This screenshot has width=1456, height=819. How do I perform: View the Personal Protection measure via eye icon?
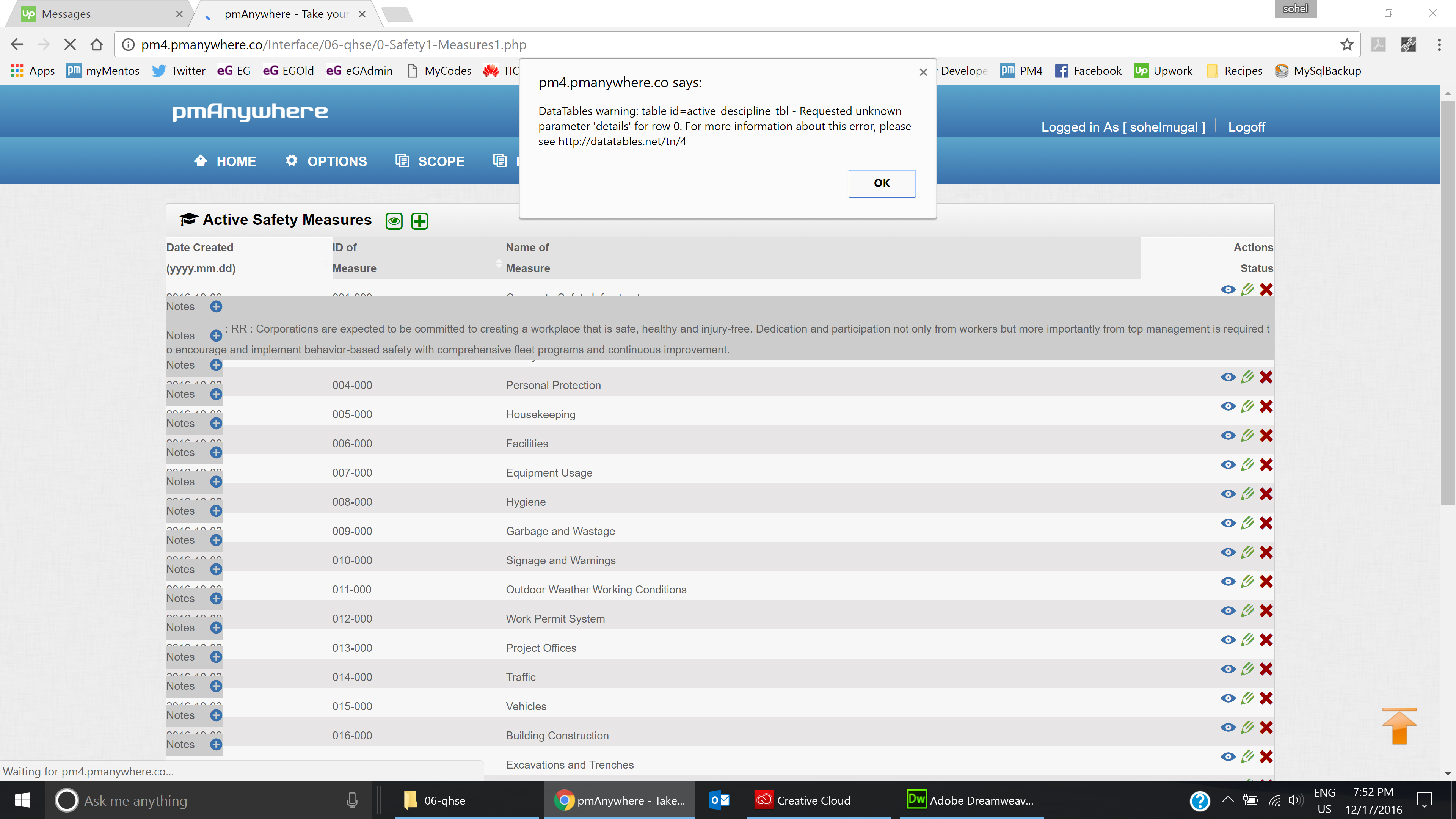1228,377
